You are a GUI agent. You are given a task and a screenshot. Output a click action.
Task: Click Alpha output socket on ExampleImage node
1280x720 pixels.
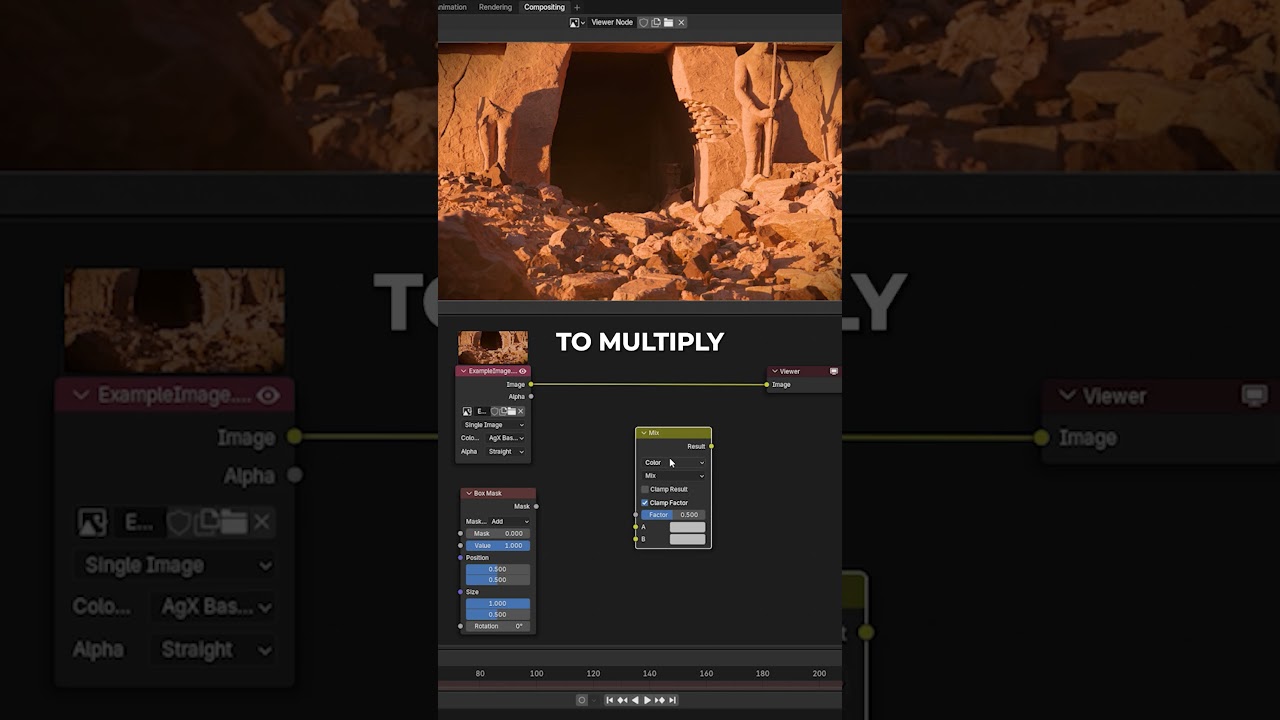pos(531,397)
